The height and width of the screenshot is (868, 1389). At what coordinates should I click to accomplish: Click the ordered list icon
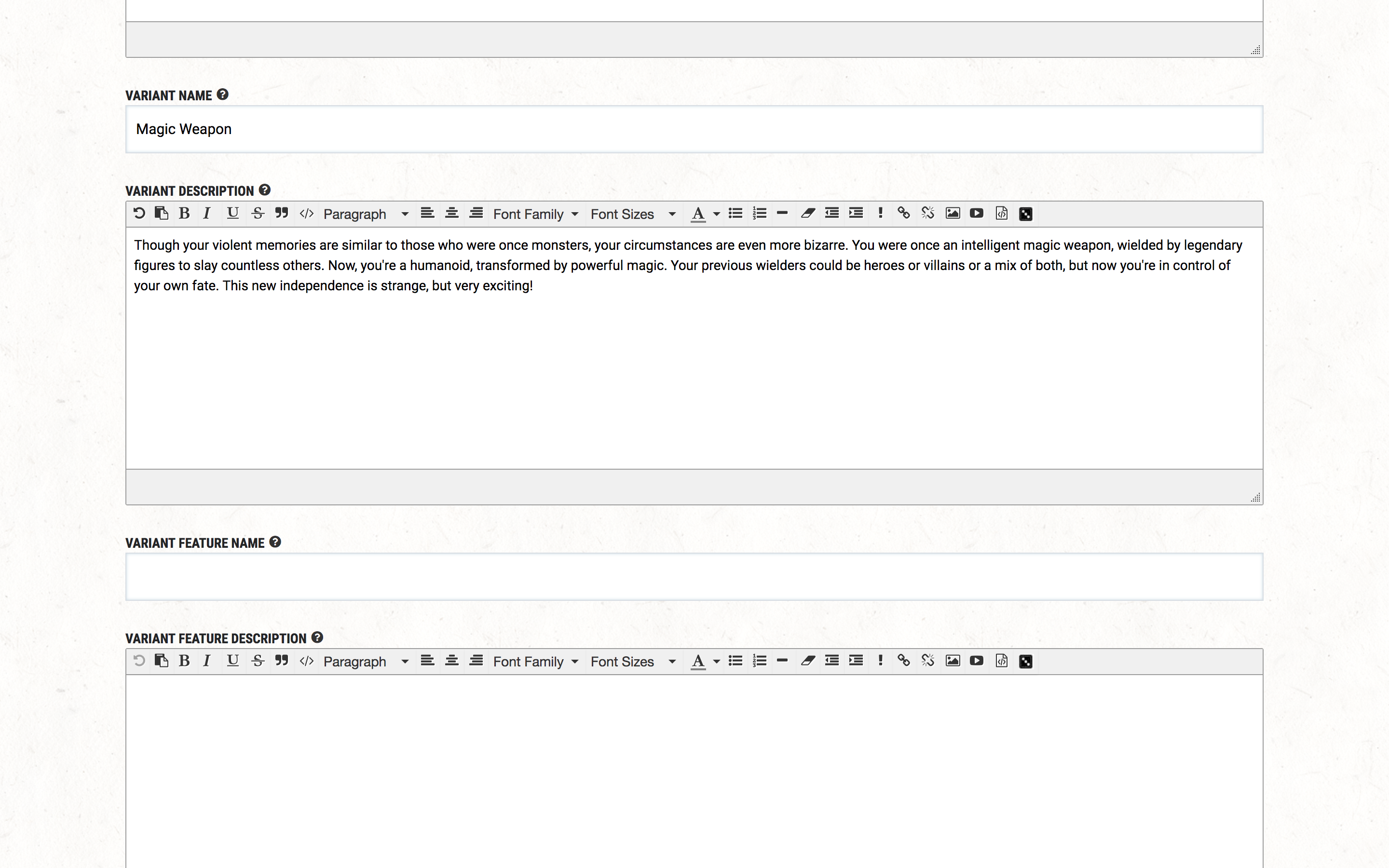pyautogui.click(x=759, y=213)
